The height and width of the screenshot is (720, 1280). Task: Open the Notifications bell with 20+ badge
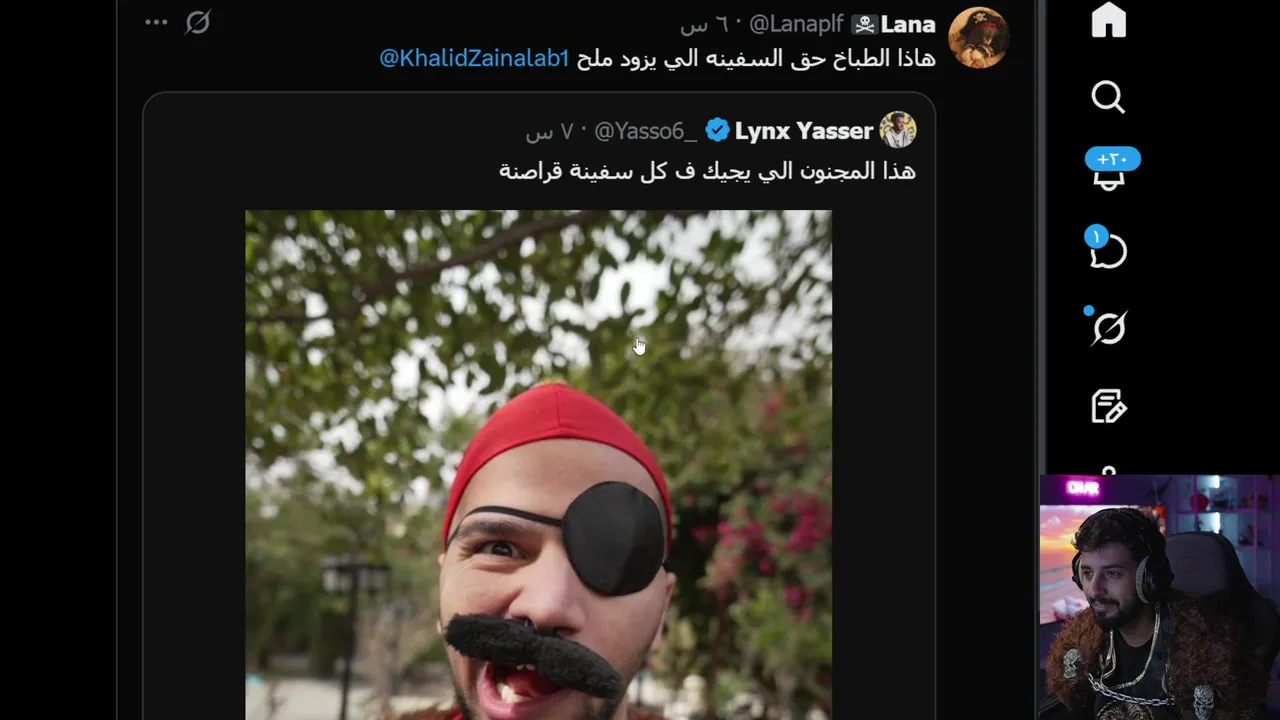click(x=1108, y=172)
